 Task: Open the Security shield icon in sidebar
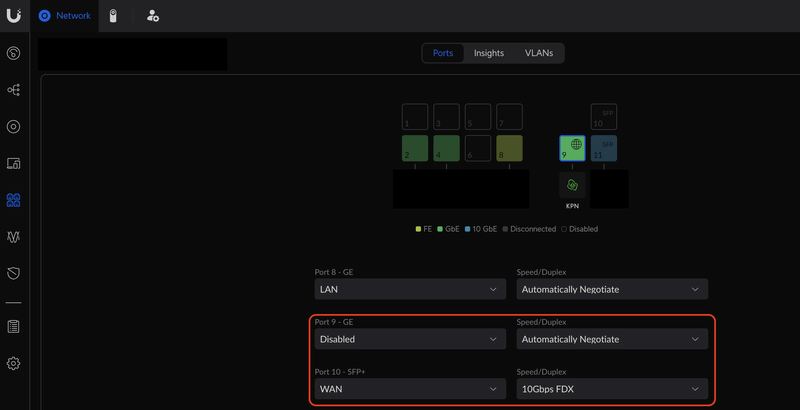click(13, 273)
